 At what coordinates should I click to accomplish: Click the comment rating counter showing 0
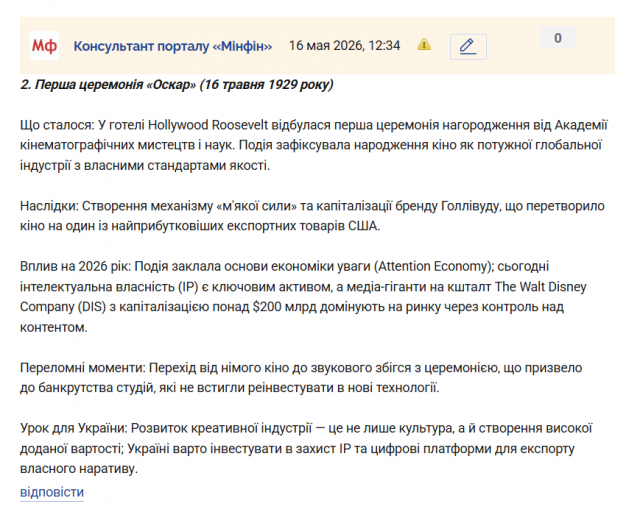558,38
